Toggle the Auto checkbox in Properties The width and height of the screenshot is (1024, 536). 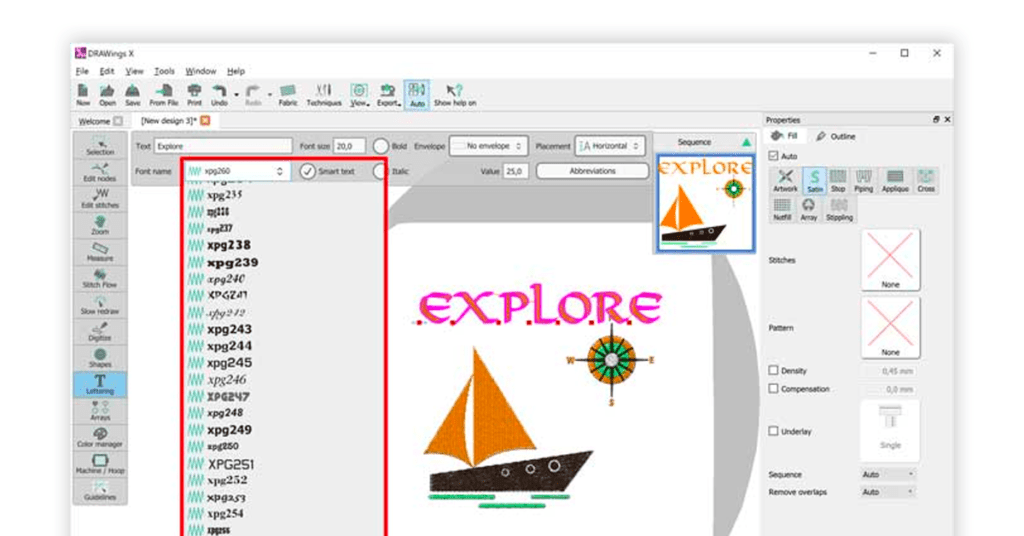point(773,156)
